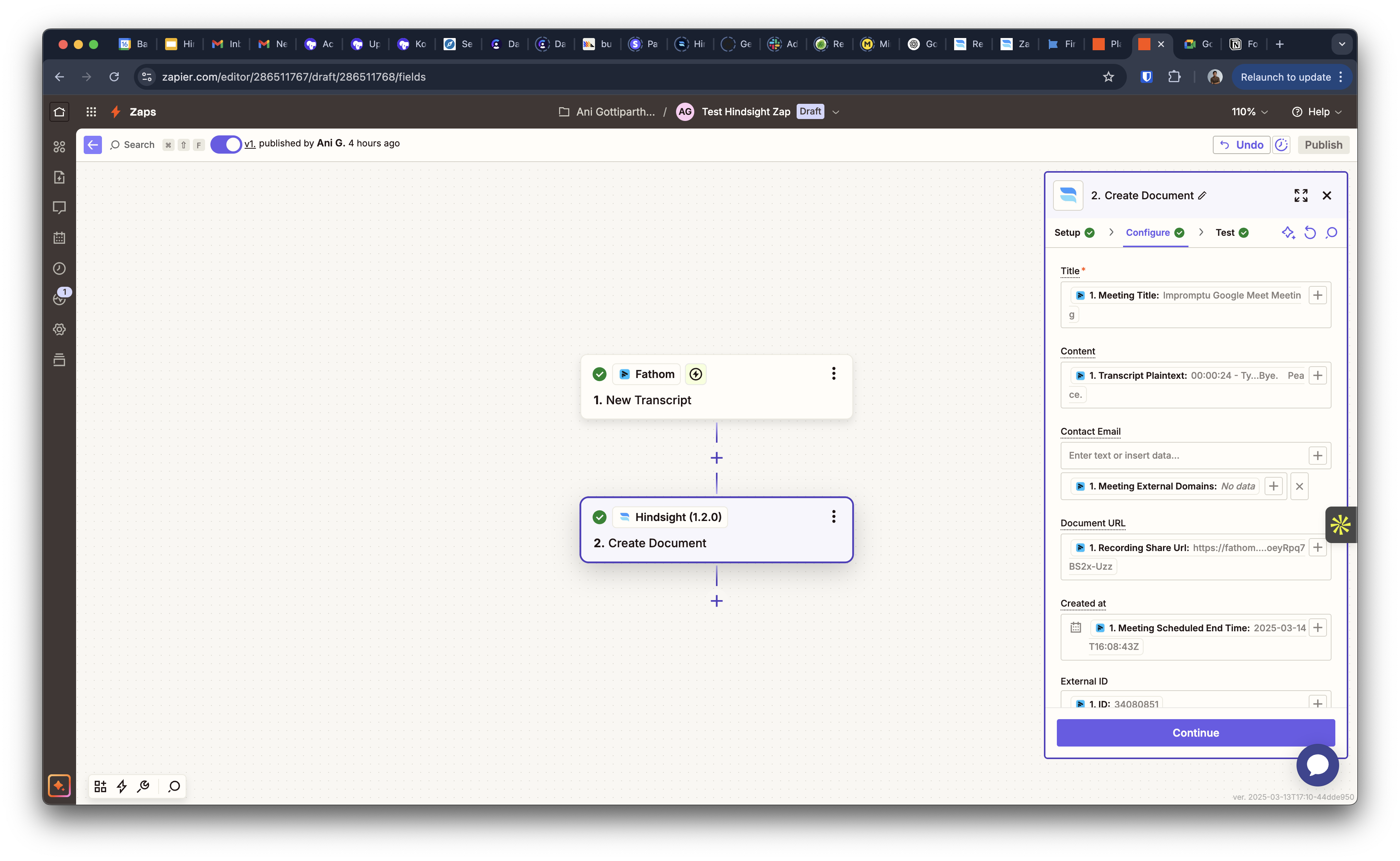This screenshot has height=861, width=1400.
Task: Switch to the Test tab
Action: pyautogui.click(x=1231, y=232)
